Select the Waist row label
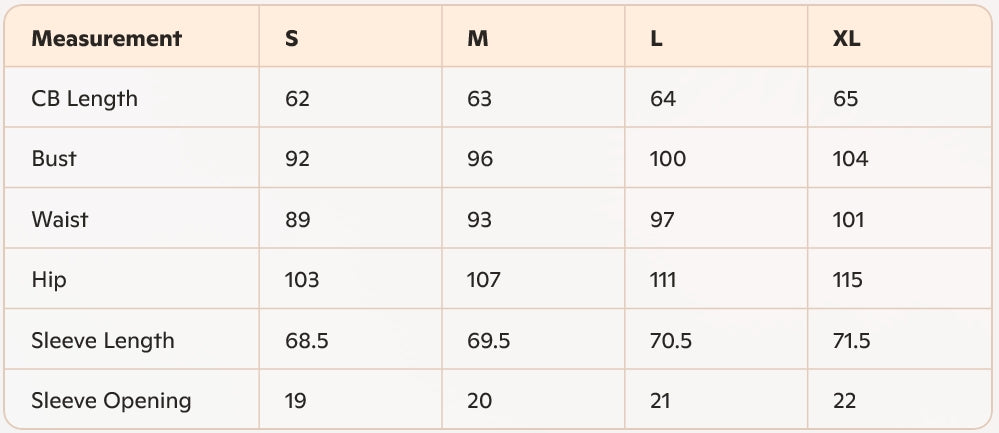The image size is (999, 433). 59,219
